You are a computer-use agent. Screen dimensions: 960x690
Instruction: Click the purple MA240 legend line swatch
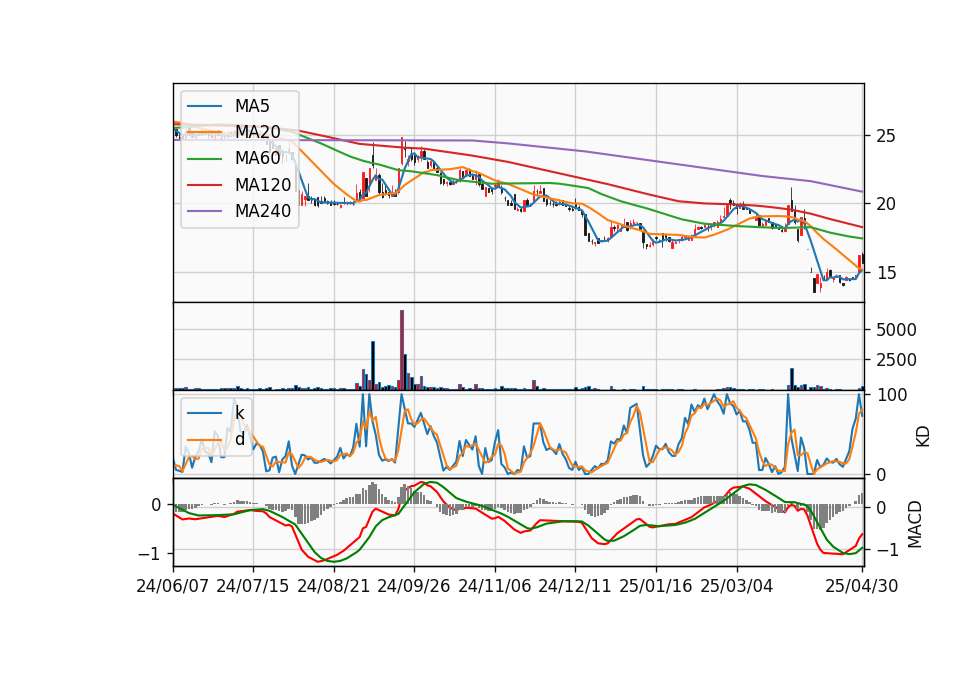[x=204, y=211]
